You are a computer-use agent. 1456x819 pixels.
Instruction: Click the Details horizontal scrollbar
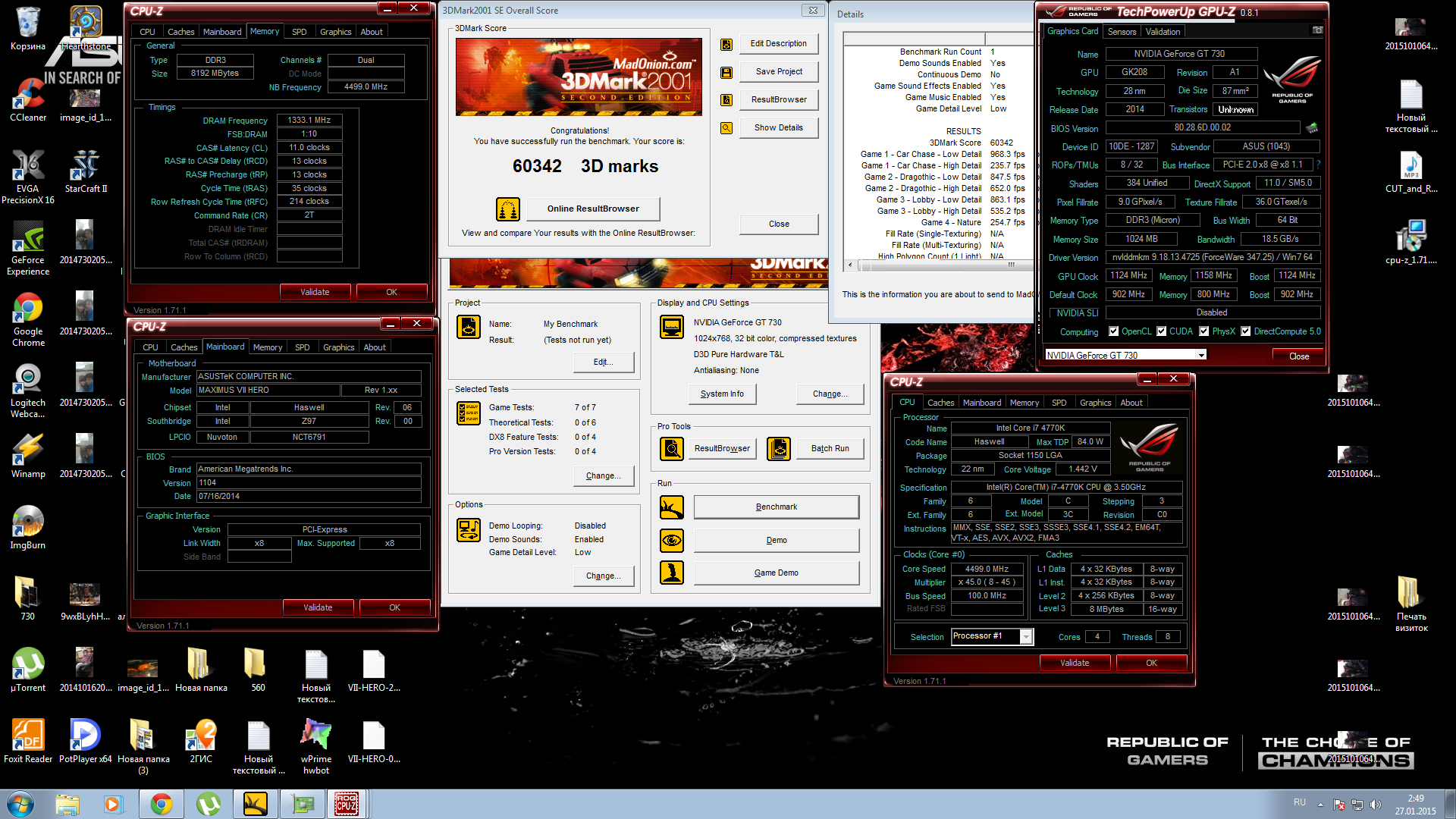pyautogui.click(x=937, y=265)
